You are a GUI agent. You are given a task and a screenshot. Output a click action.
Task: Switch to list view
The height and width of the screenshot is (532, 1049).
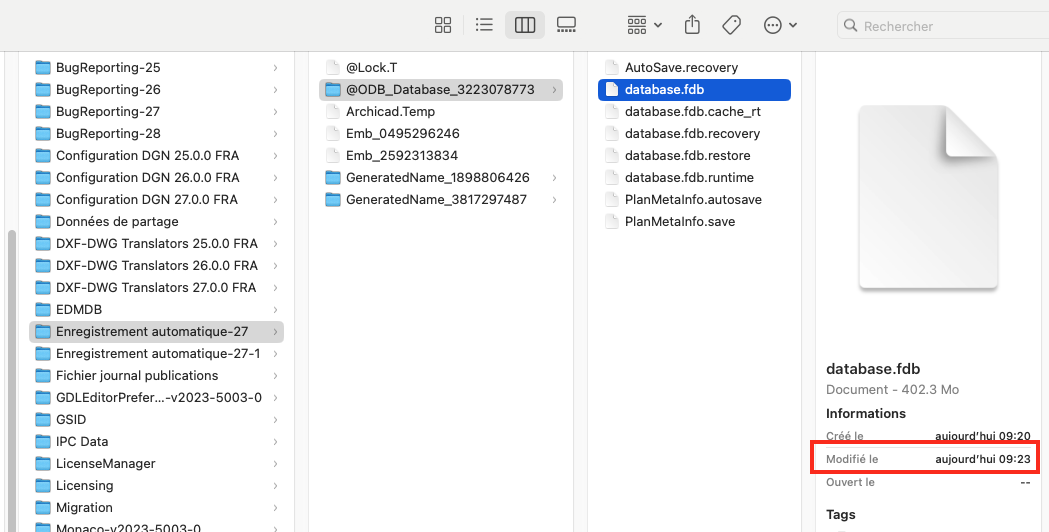pyautogui.click(x=484, y=25)
